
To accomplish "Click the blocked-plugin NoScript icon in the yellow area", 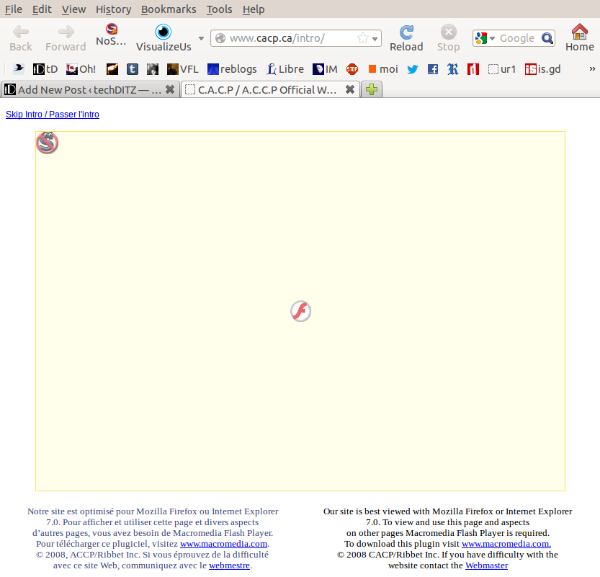I will click(x=47, y=143).
